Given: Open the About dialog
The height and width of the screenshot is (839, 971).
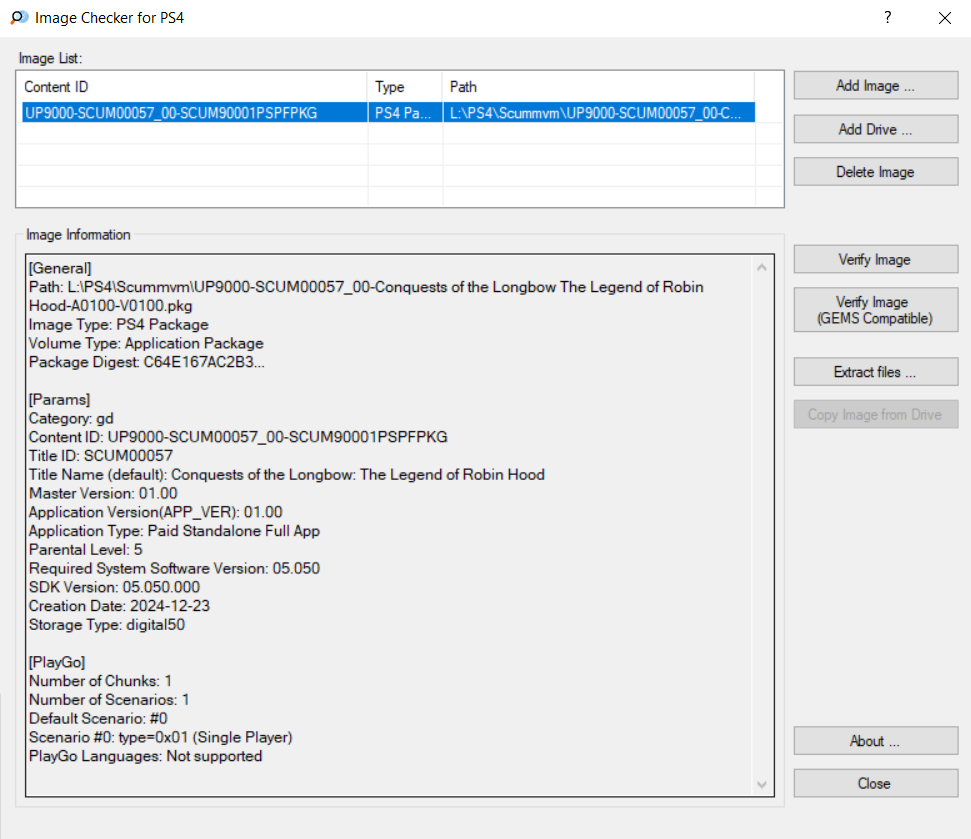Looking at the screenshot, I should coord(876,741).
